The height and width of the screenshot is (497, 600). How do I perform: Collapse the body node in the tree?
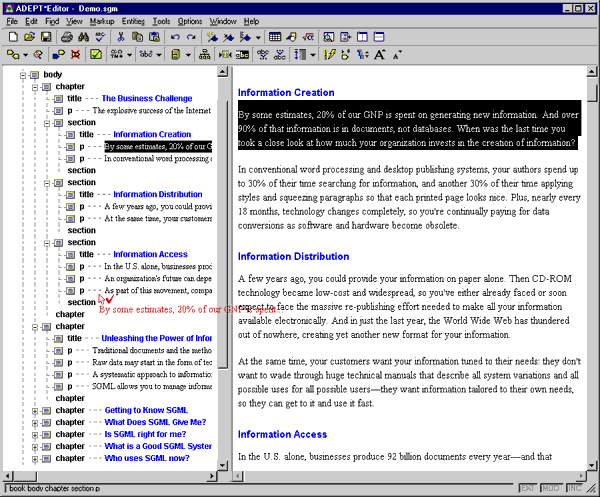click(23, 75)
